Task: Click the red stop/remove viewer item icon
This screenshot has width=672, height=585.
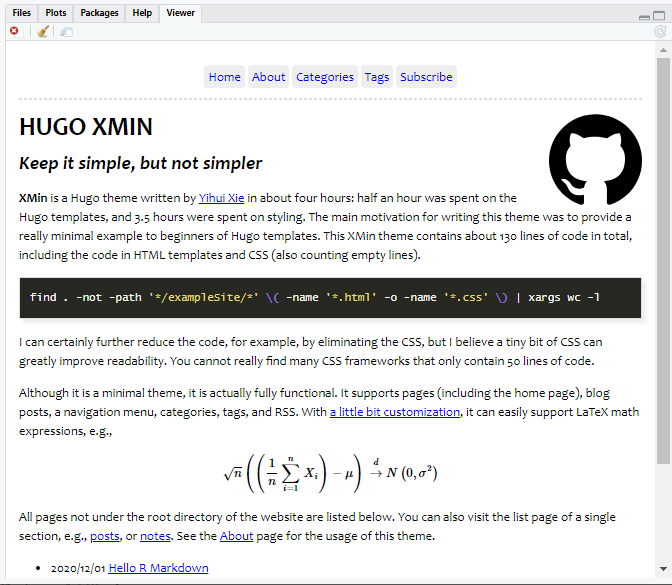Action: 14,31
